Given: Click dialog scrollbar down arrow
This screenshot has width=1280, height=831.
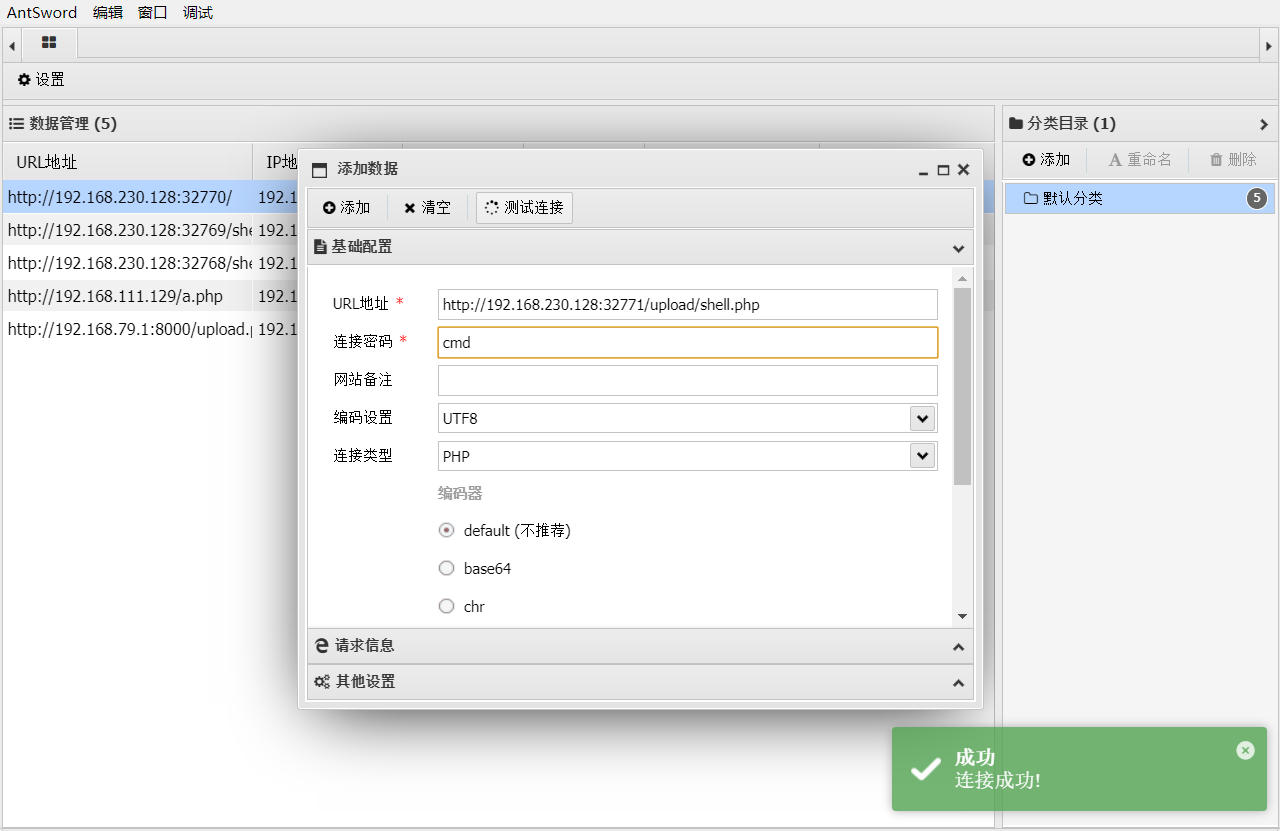Looking at the screenshot, I should click(x=962, y=617).
